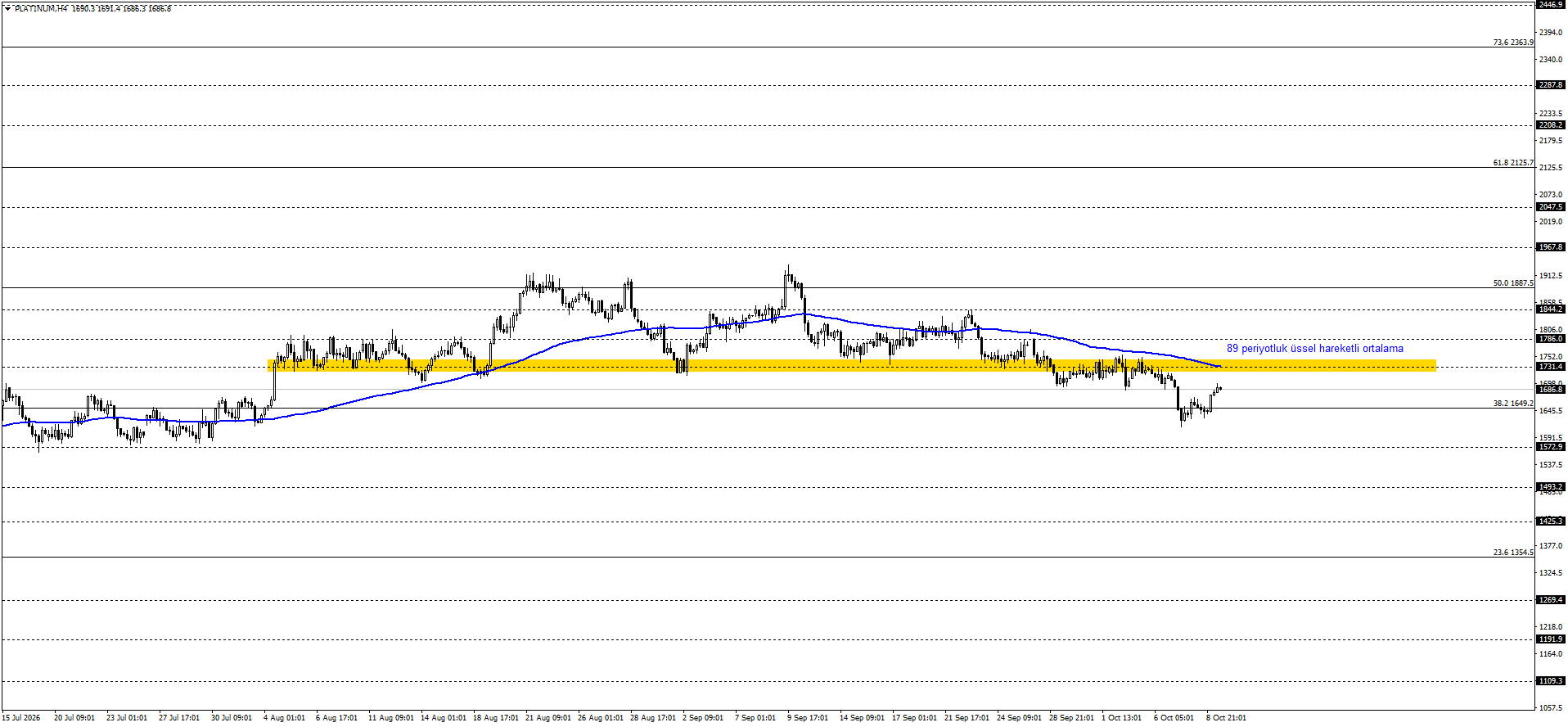Viewport: 1568px width, 727px height.
Task: Click the triangle arrow before PLATINUM,H4 title
Action: [x=8, y=9]
